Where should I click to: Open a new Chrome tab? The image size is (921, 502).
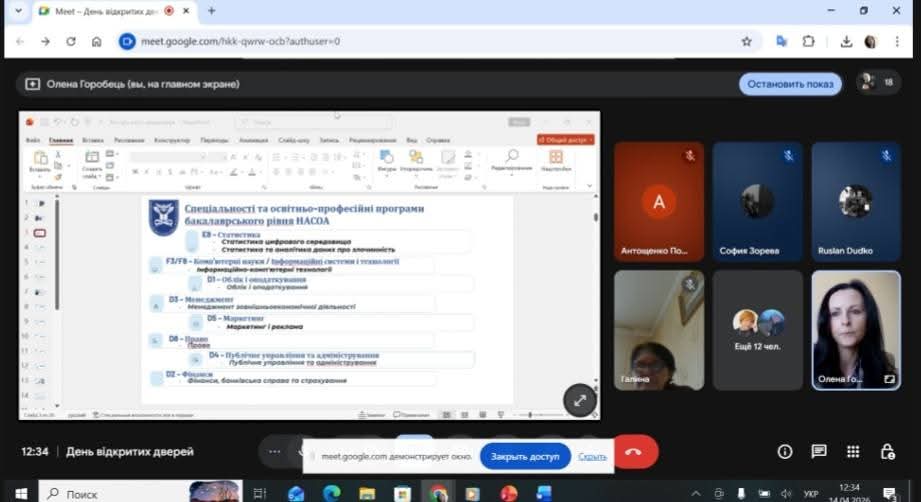point(211,11)
